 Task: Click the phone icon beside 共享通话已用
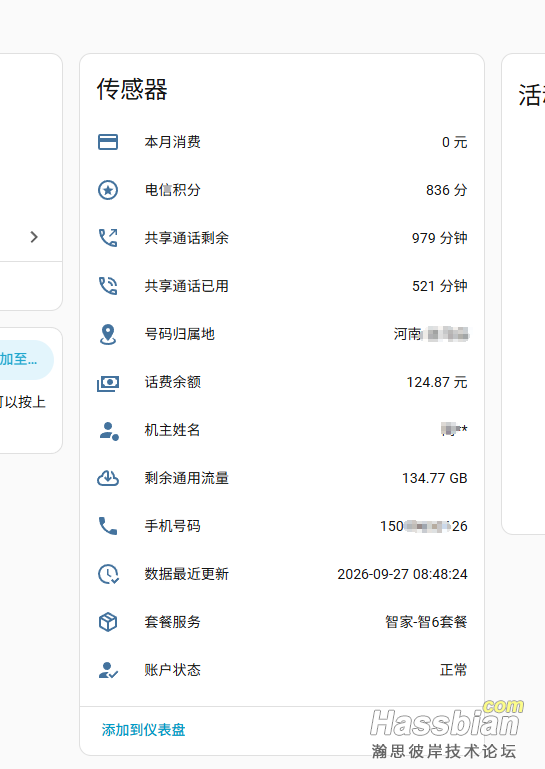pos(108,286)
